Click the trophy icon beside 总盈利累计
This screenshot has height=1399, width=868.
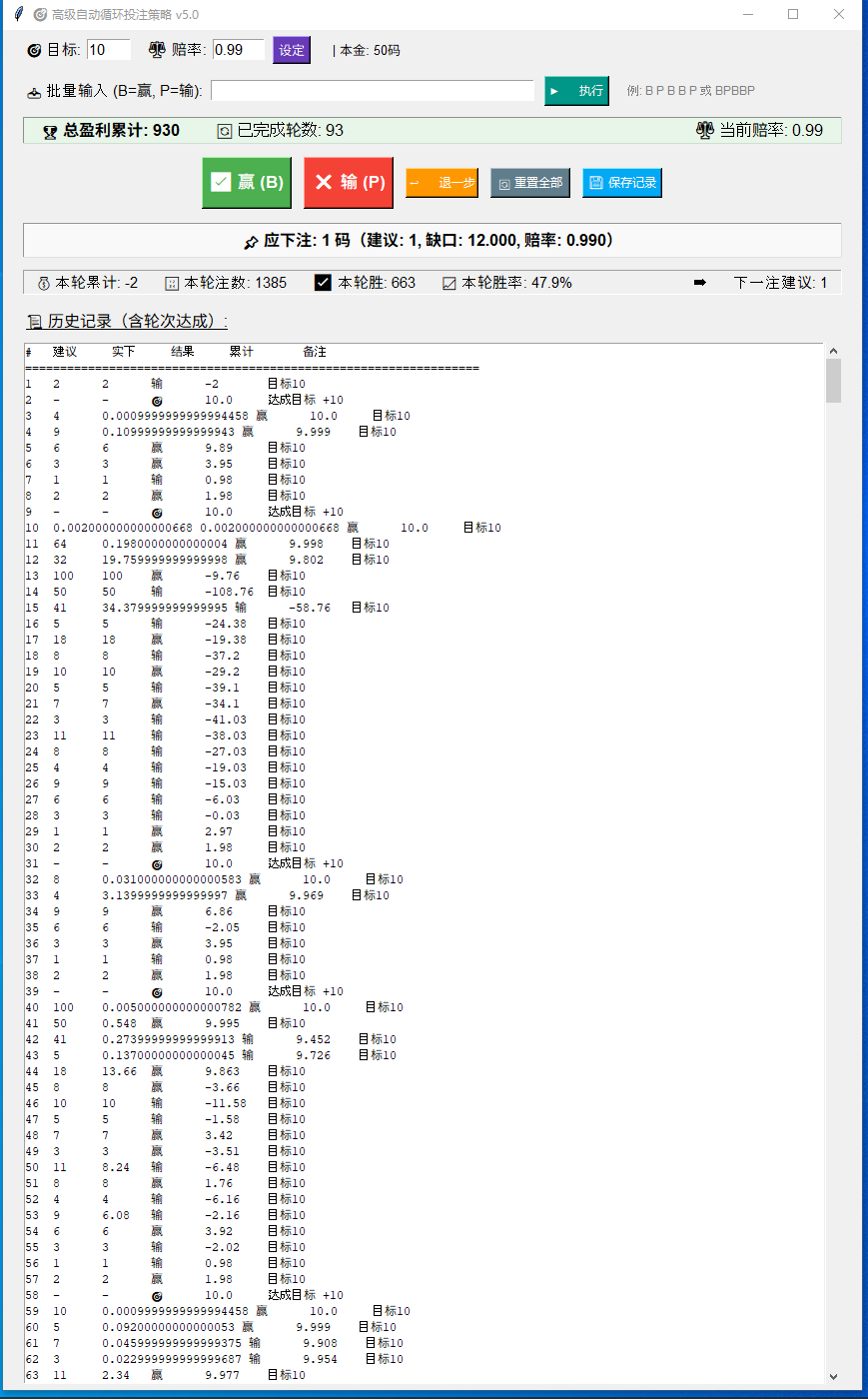point(50,131)
